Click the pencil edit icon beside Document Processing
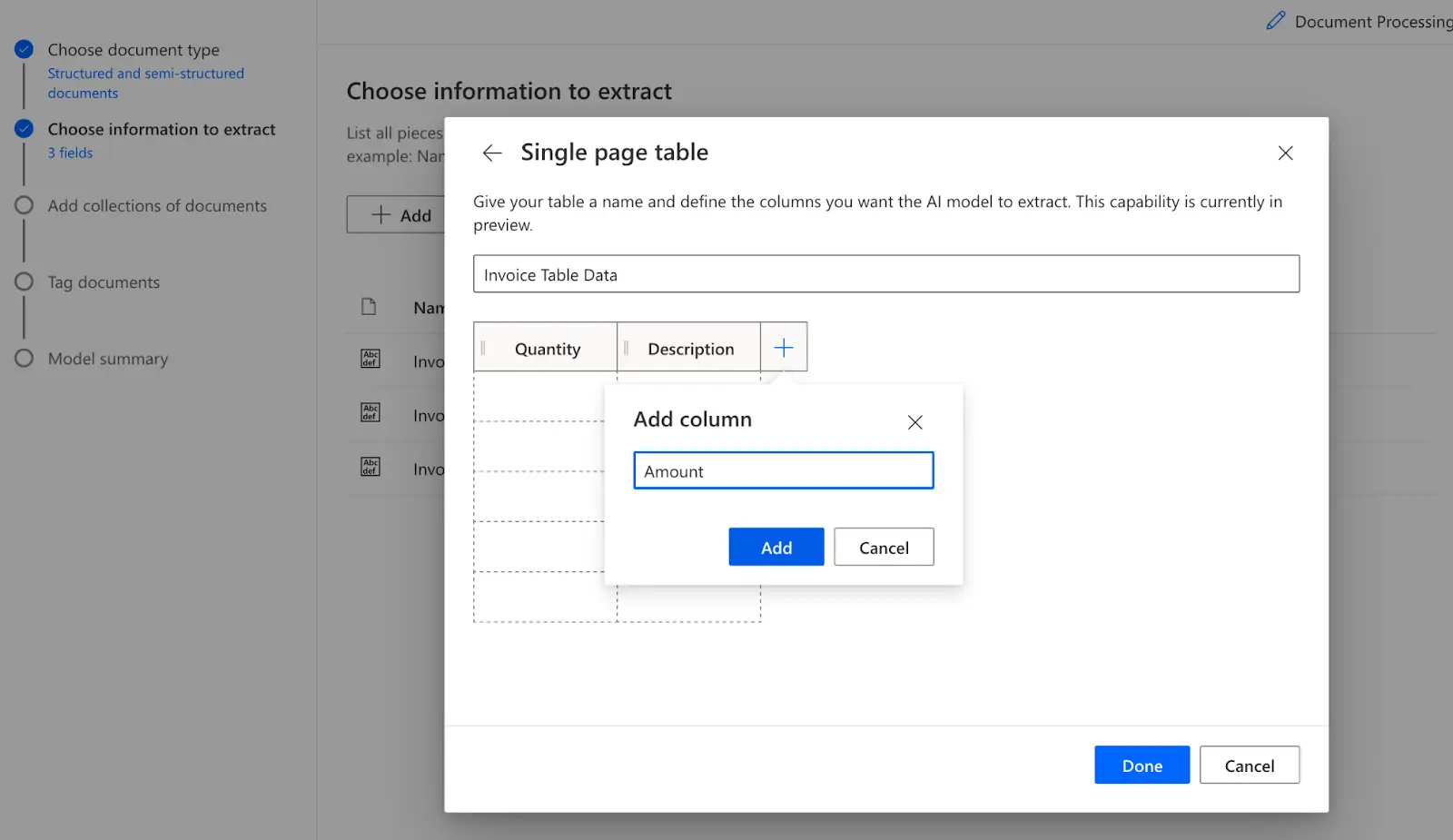Image resolution: width=1453 pixels, height=840 pixels. tap(1276, 21)
